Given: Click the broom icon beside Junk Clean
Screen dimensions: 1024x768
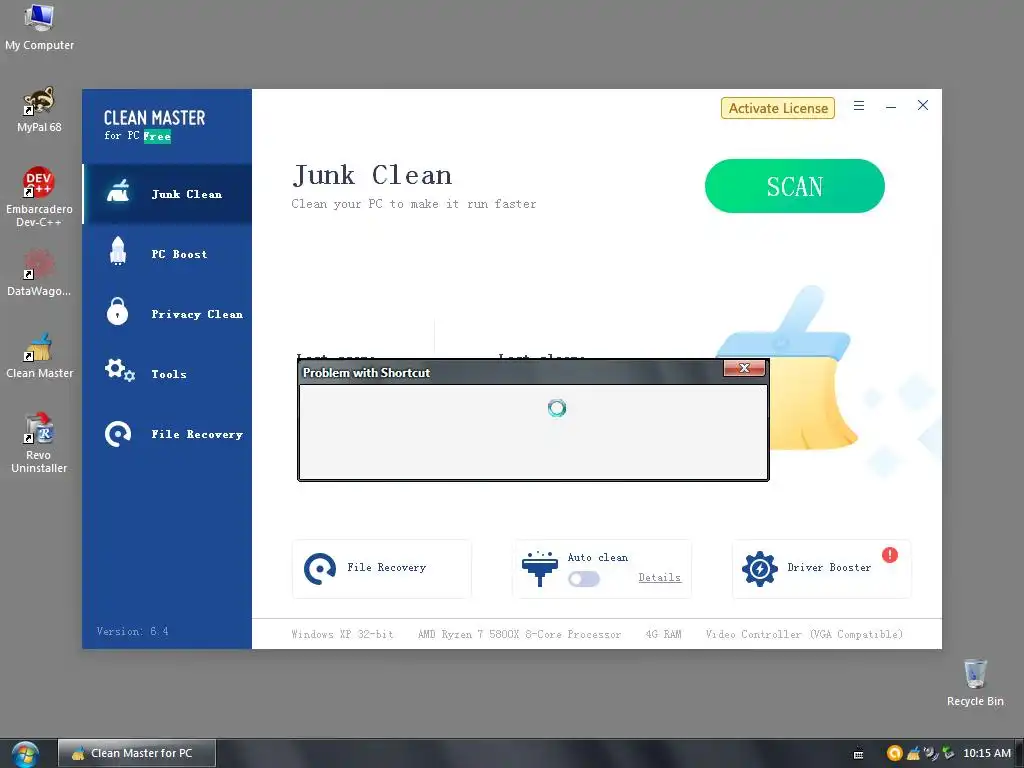Looking at the screenshot, I should pyautogui.click(x=118, y=191).
